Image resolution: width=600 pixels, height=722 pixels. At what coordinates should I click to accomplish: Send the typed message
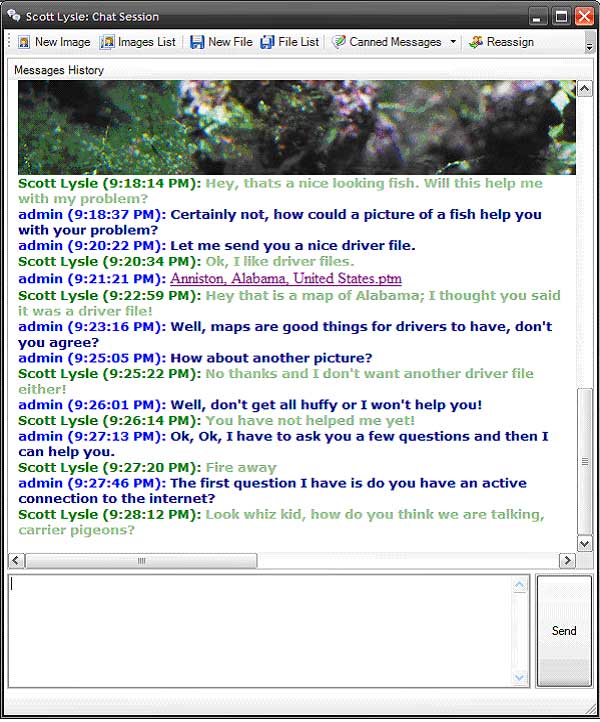[x=564, y=631]
